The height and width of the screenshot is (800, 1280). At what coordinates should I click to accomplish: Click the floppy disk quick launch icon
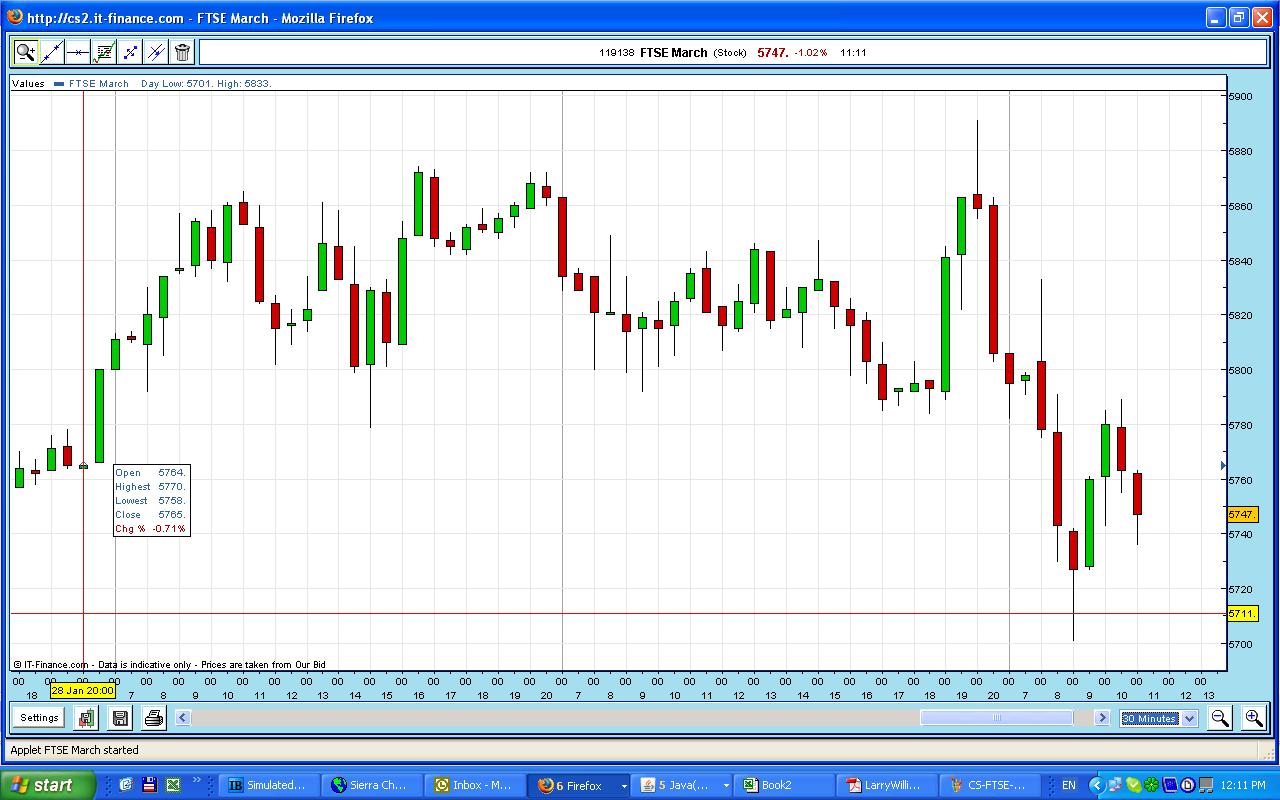coord(150,785)
